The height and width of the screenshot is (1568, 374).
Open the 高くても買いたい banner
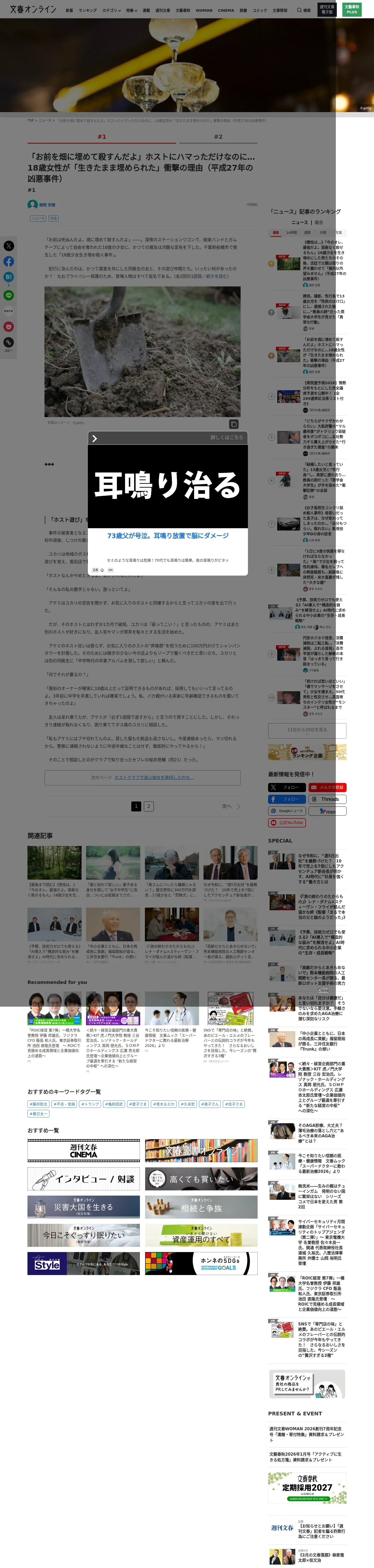201,1179
